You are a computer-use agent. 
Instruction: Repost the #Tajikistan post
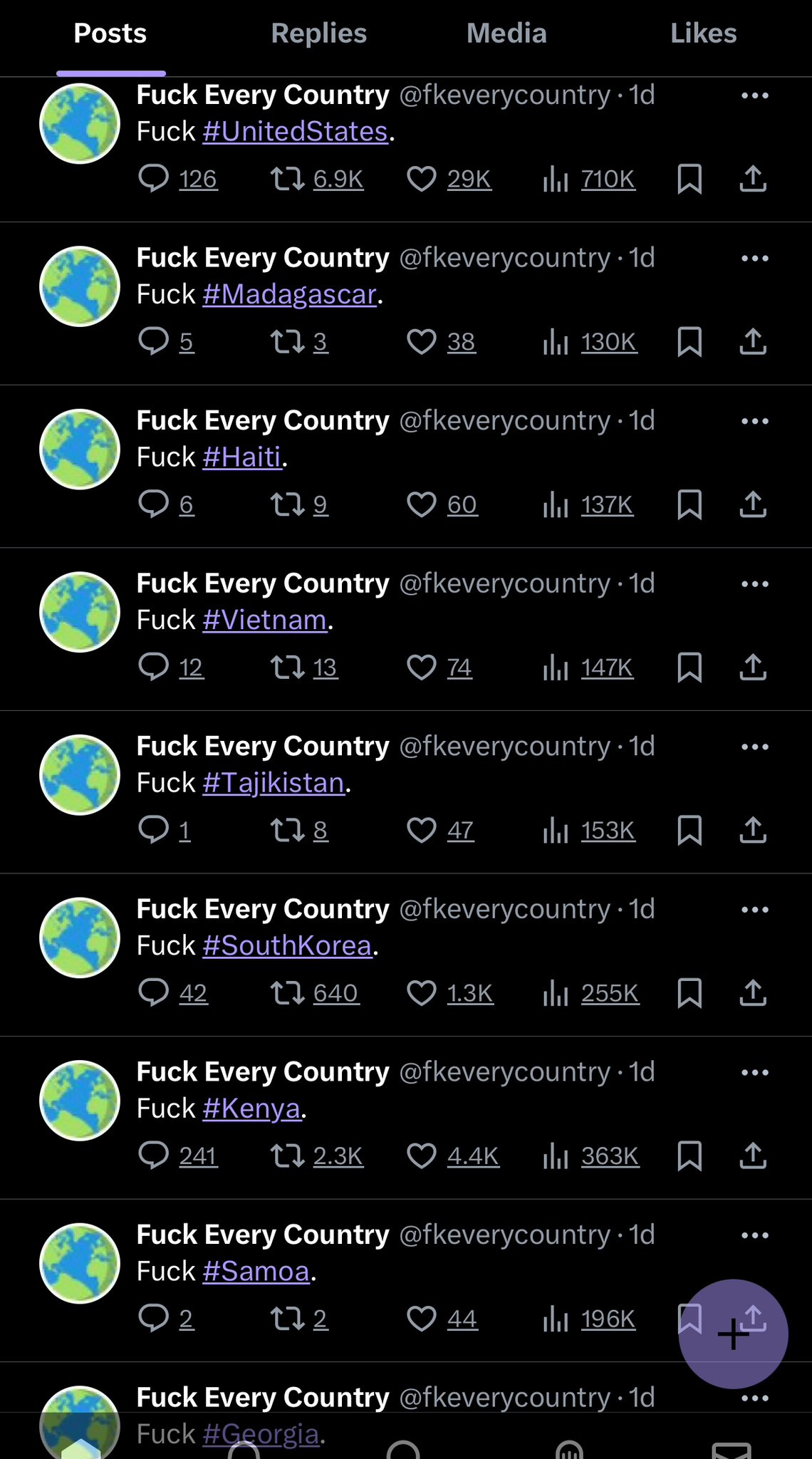click(288, 830)
